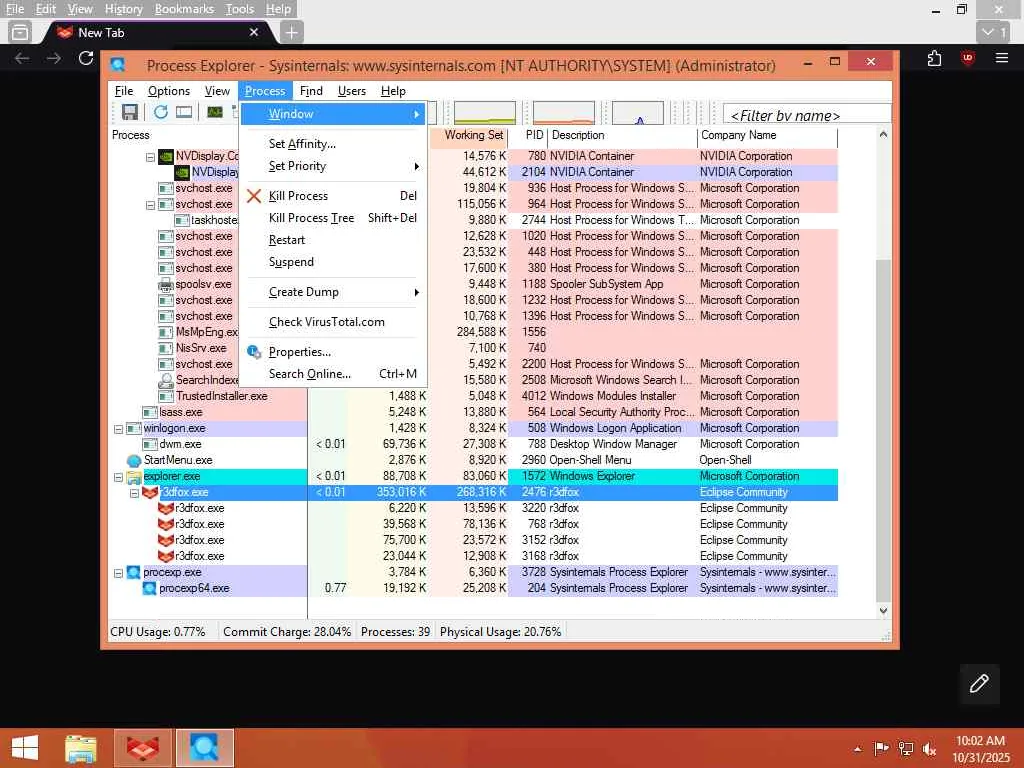Collapse the procexp.exe tree node
Viewport: 1024px width, 768px height.
coord(118,573)
